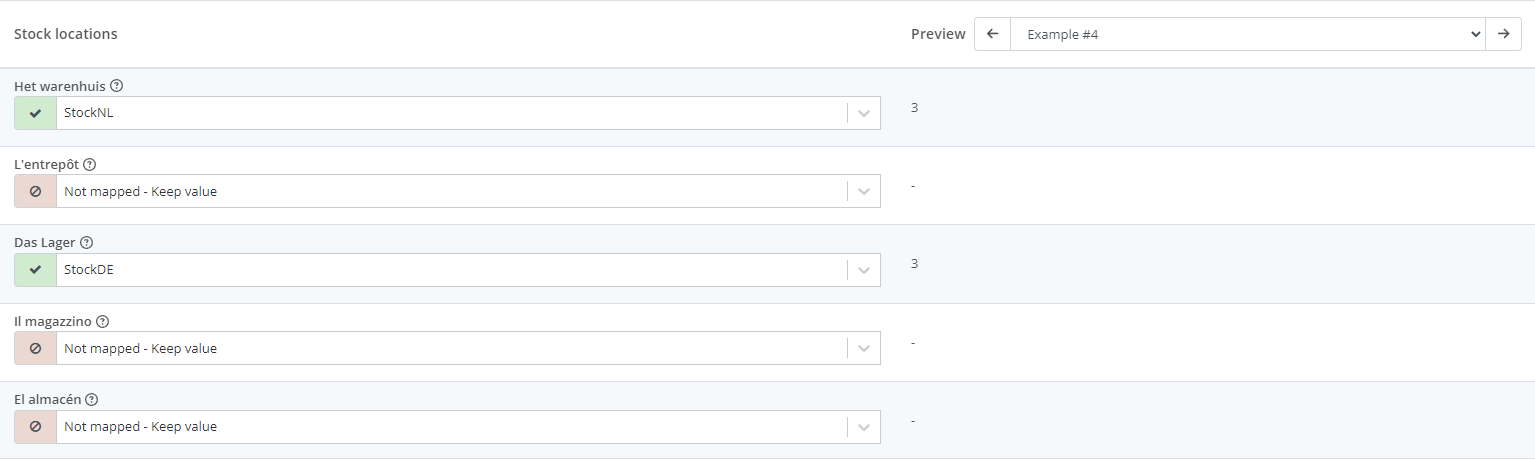Expand L'entrepôt mapping dropdown chevron
The width and height of the screenshot is (1535, 459).
pos(864,192)
